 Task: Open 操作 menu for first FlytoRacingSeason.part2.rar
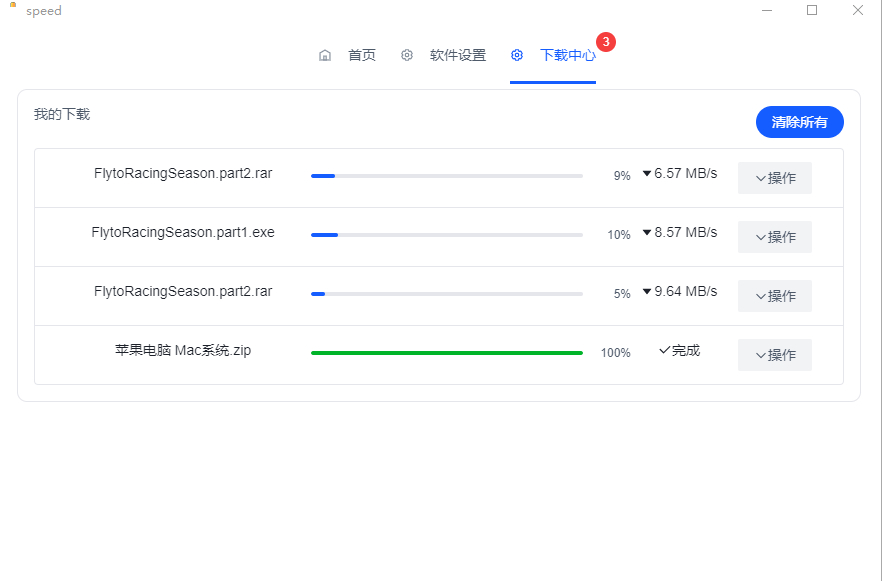coord(774,177)
